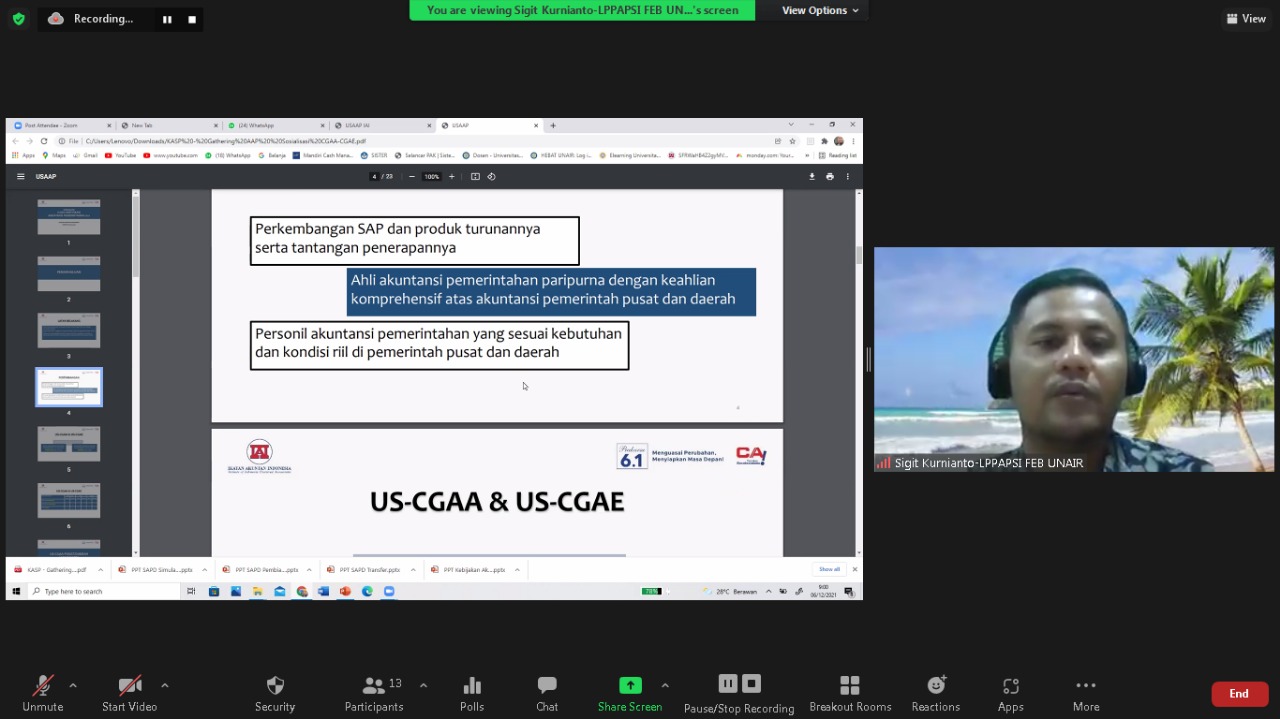Expand options for KASP - Gathering download

(99, 569)
